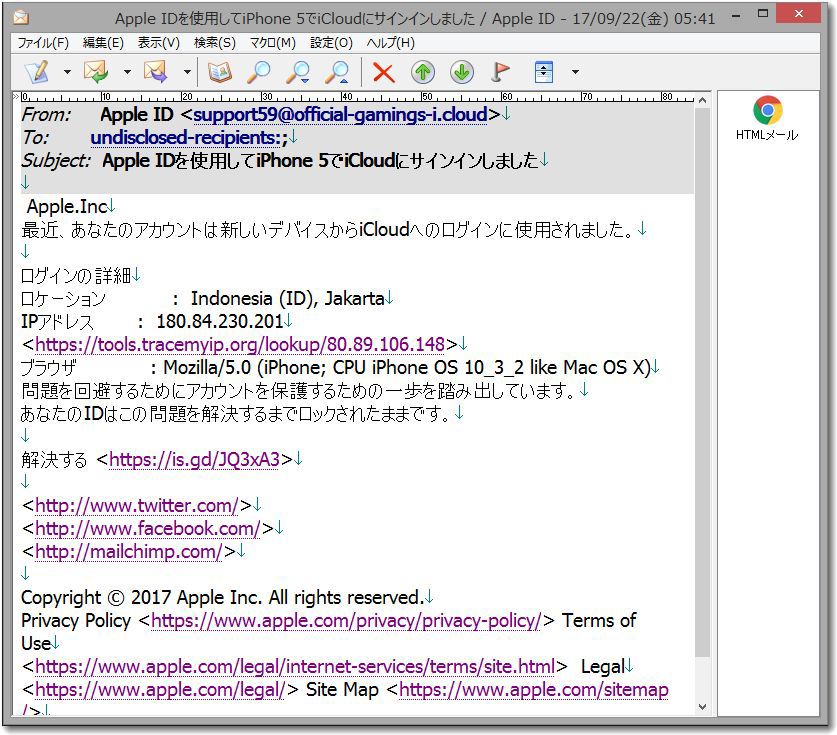
Task: Open the HTMLメール Chrome attachment icon
Action: click(767, 118)
